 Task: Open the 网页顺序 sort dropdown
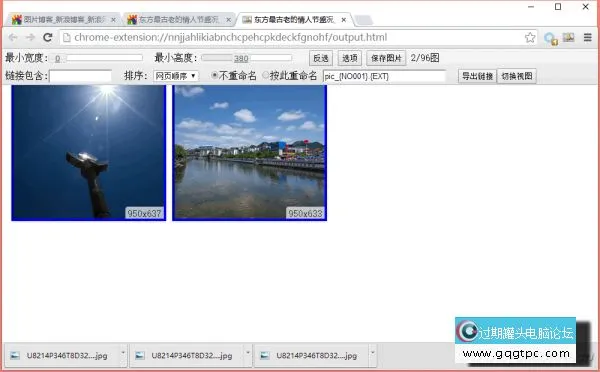click(176, 76)
